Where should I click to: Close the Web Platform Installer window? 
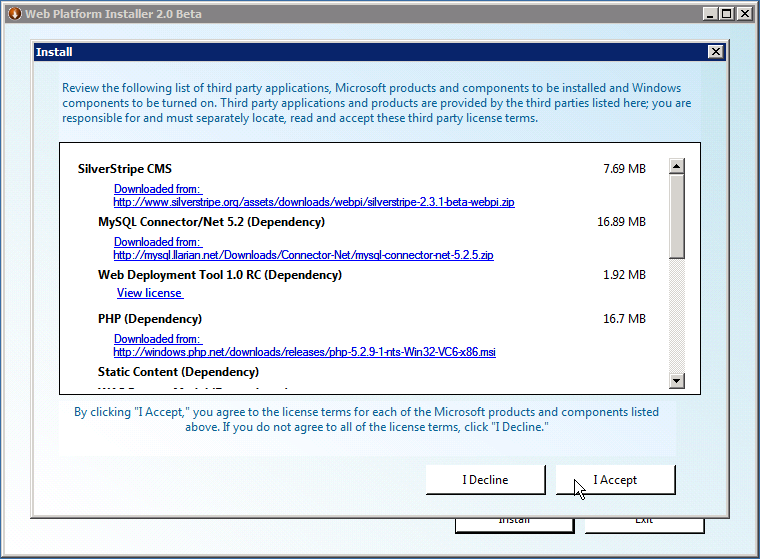pos(744,14)
